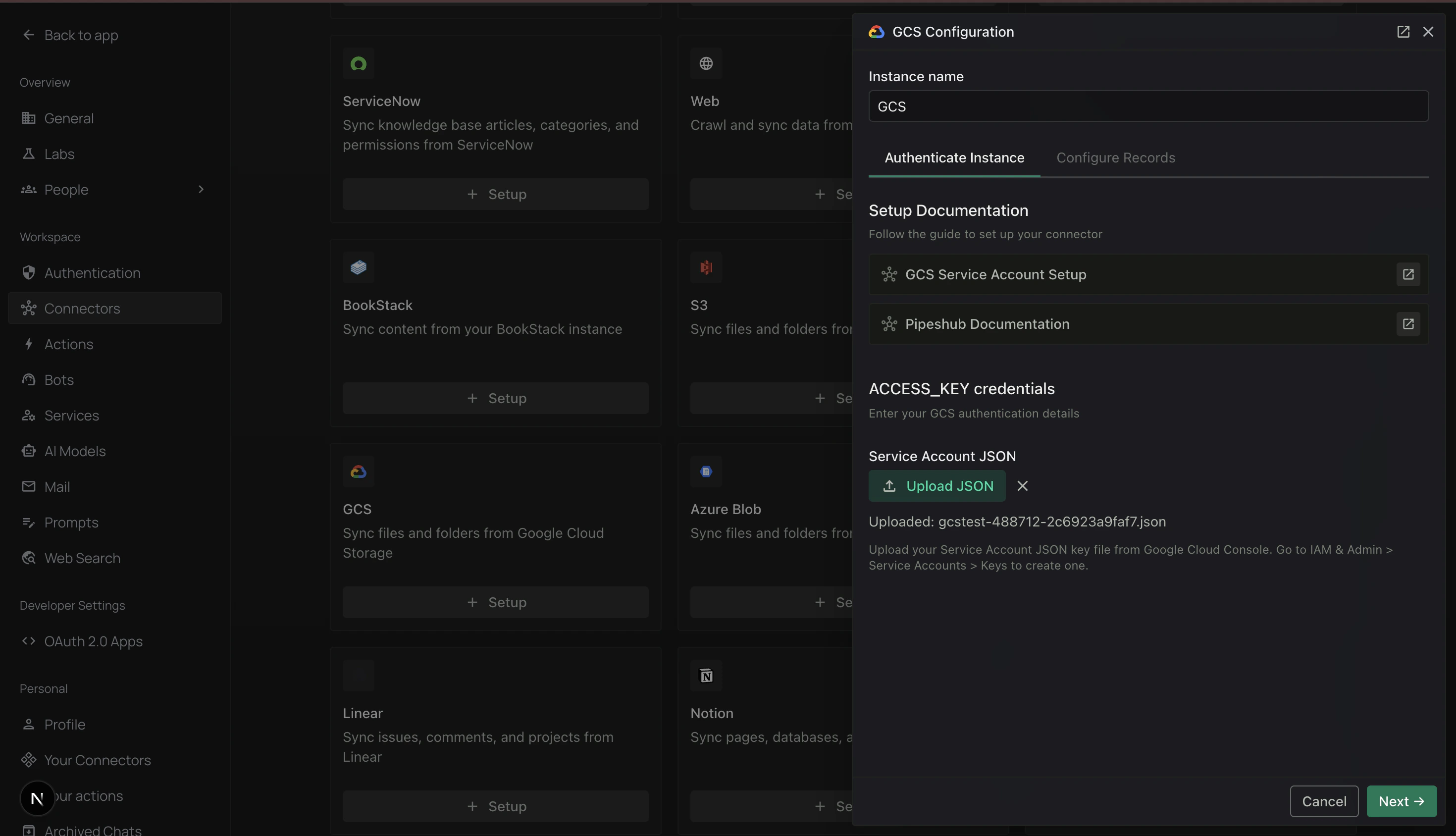
Task: Click the Actions lightning icon
Action: 28,344
